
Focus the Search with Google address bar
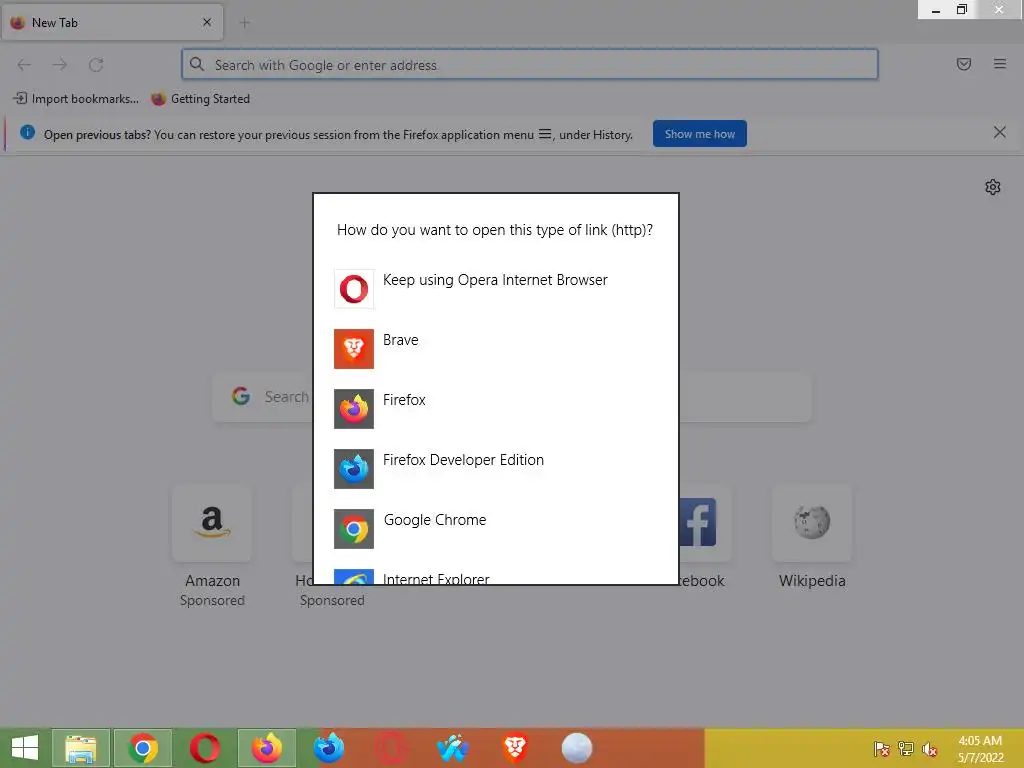click(530, 65)
